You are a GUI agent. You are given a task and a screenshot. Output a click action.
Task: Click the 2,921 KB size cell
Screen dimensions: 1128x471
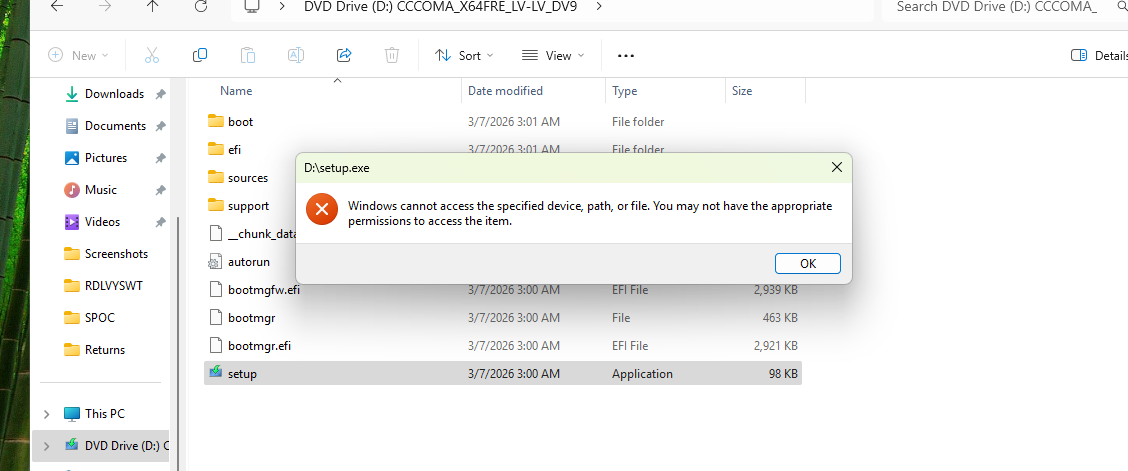(776, 346)
